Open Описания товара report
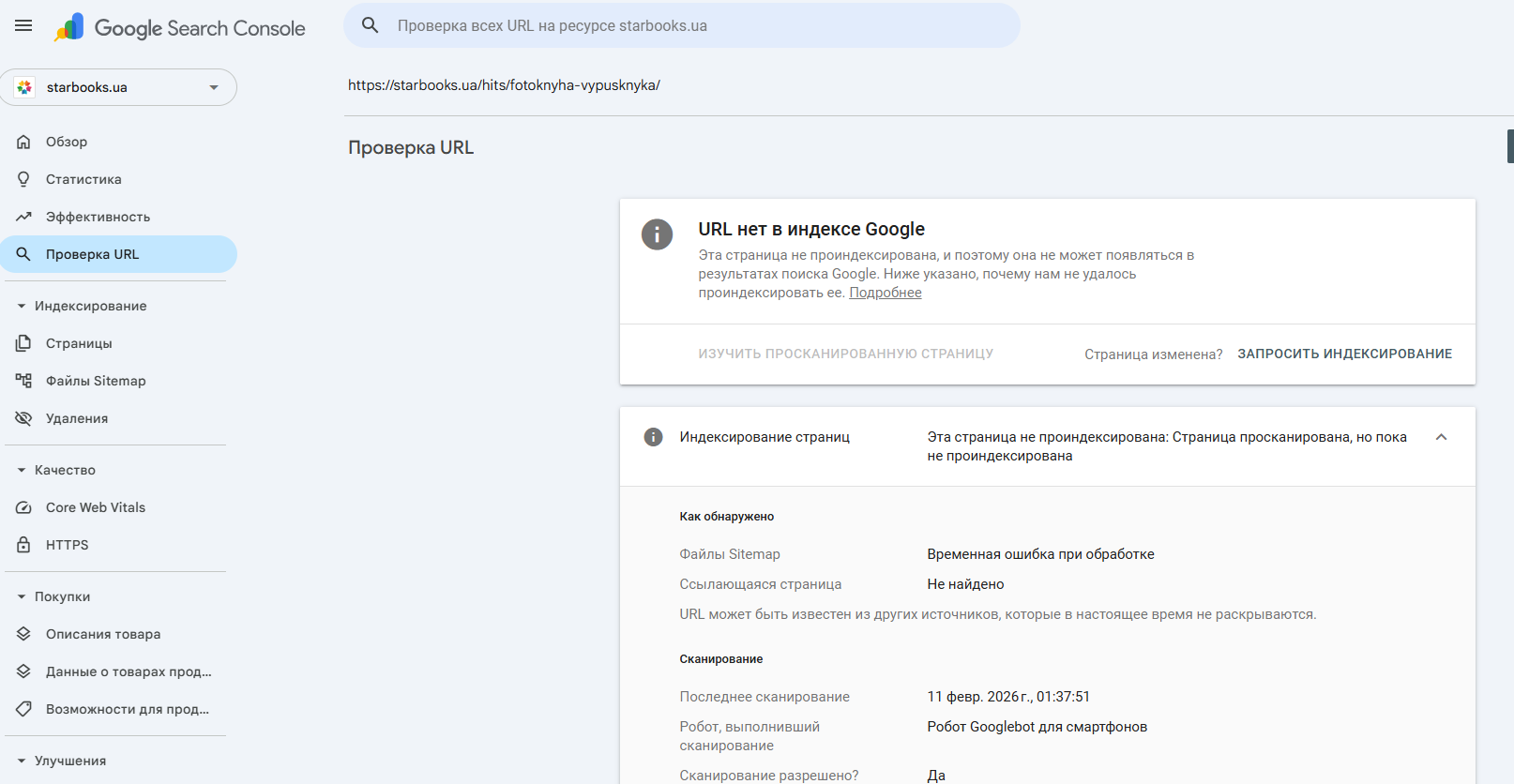 point(118,634)
